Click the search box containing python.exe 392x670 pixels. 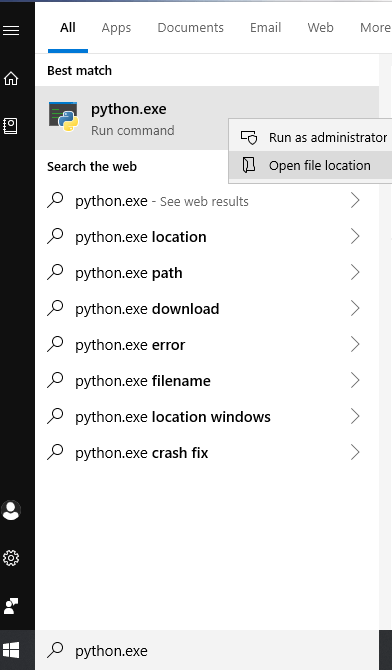tap(207, 650)
